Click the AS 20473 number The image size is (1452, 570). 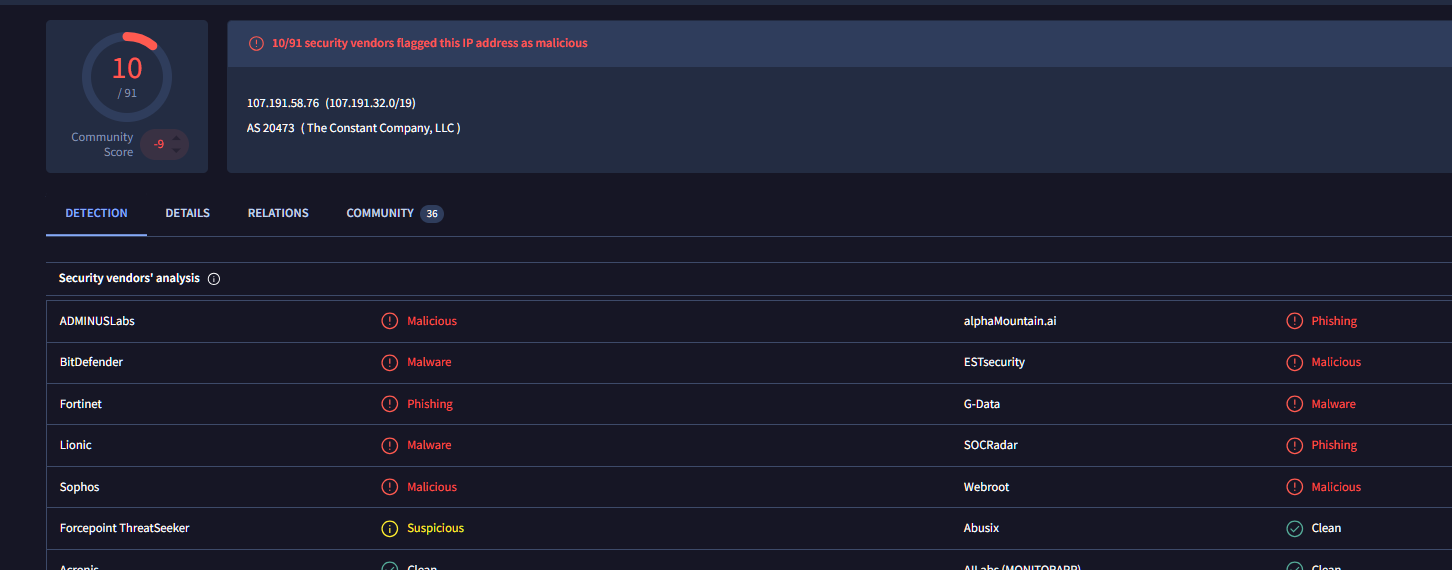tap(270, 128)
